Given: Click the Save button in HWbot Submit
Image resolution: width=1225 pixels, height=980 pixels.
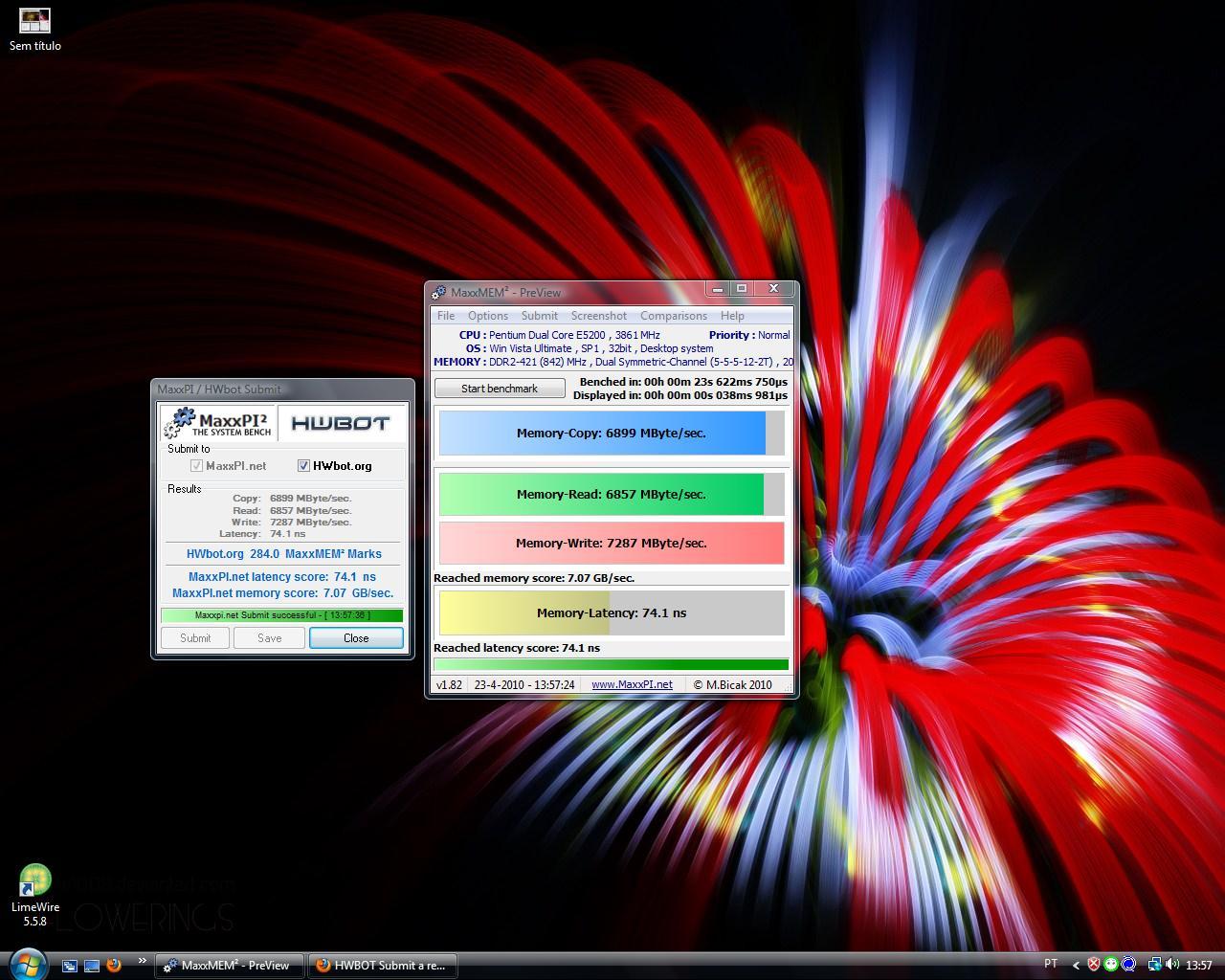Looking at the screenshot, I should pyautogui.click(x=270, y=638).
